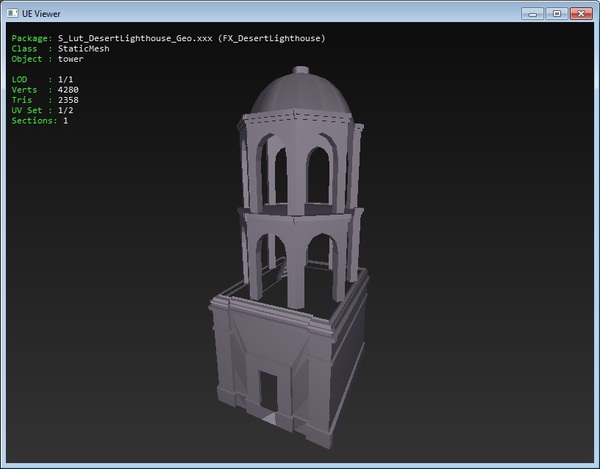Screen dimensions: 600x469
Task: Click the FX_DesertLighthouse group name in parentheses
Action: [x=272, y=38]
